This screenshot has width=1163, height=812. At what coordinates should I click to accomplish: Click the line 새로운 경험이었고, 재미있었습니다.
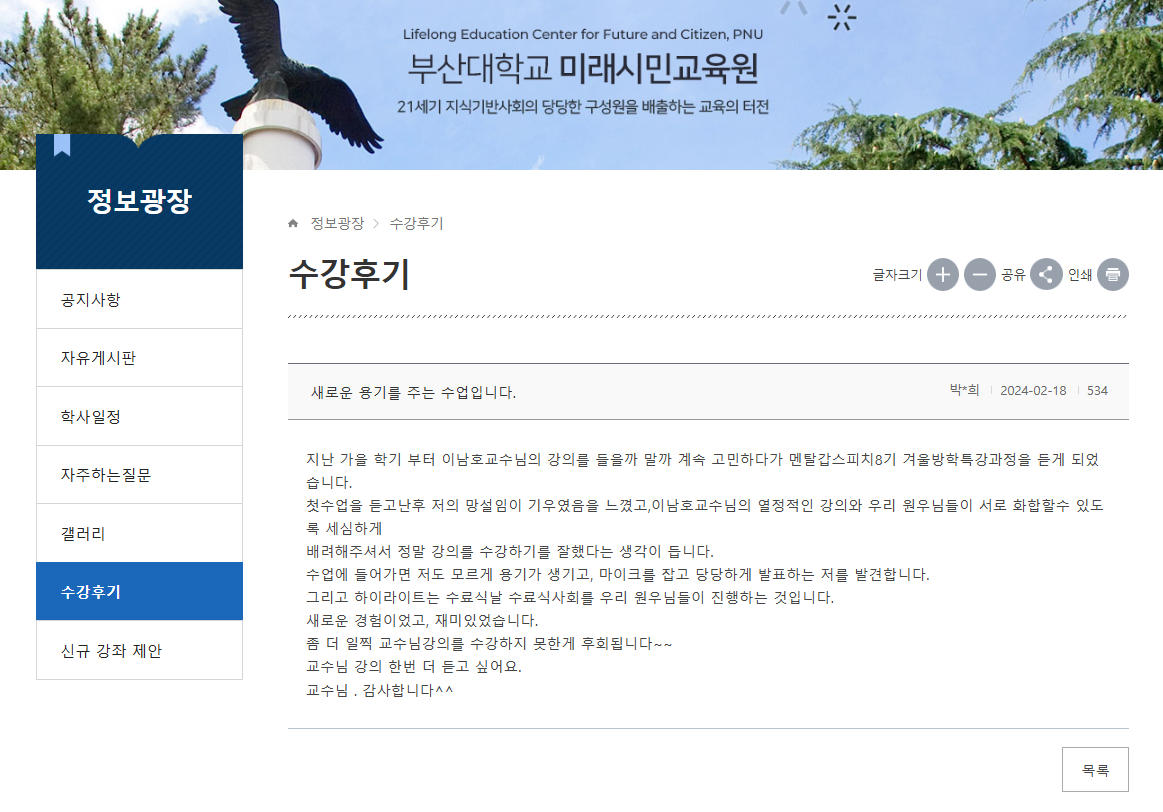pos(422,621)
